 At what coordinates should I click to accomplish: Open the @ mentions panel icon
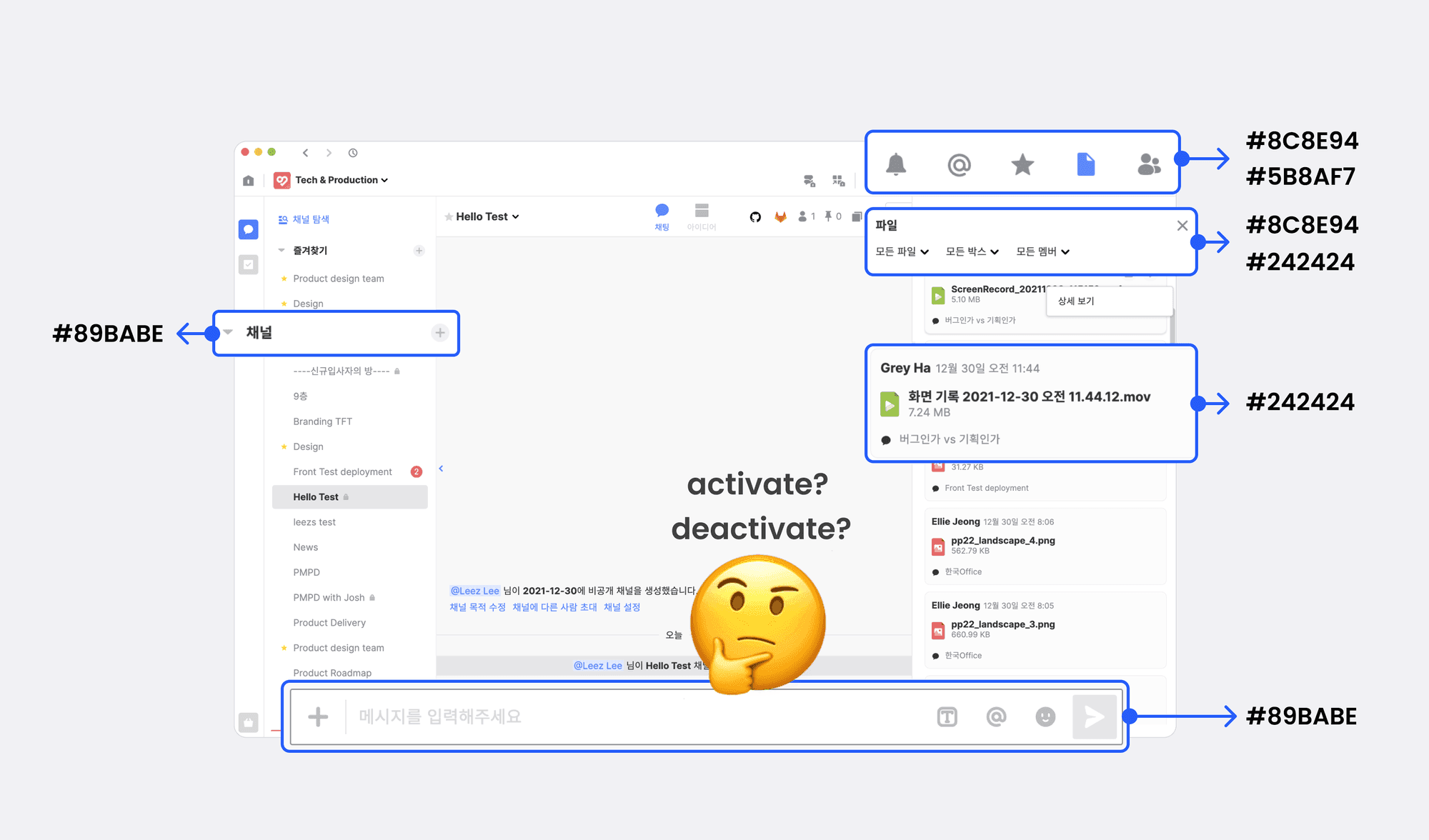coord(959,165)
